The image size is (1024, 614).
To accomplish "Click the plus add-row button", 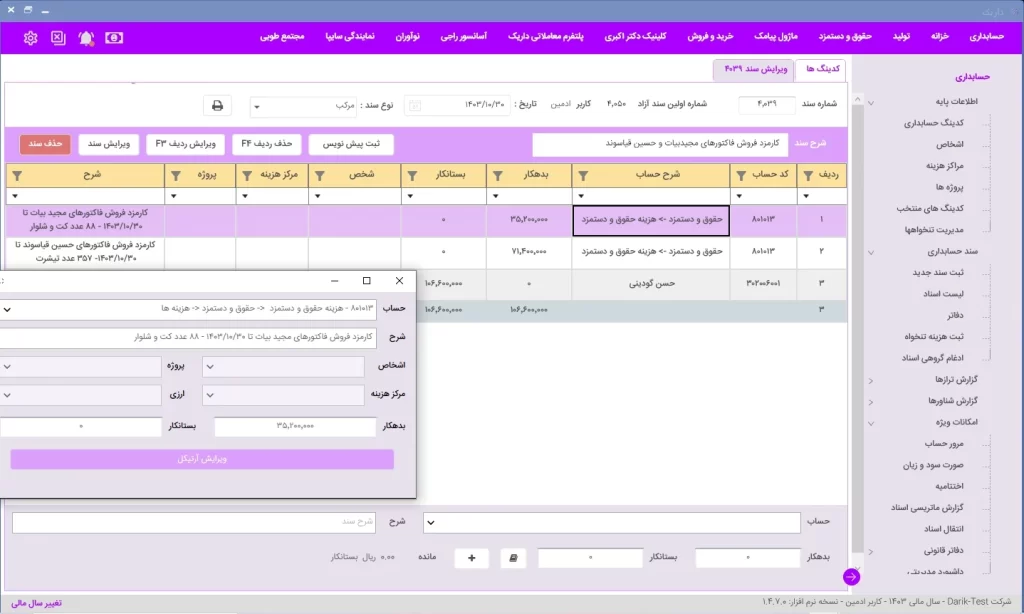I will (x=472, y=558).
